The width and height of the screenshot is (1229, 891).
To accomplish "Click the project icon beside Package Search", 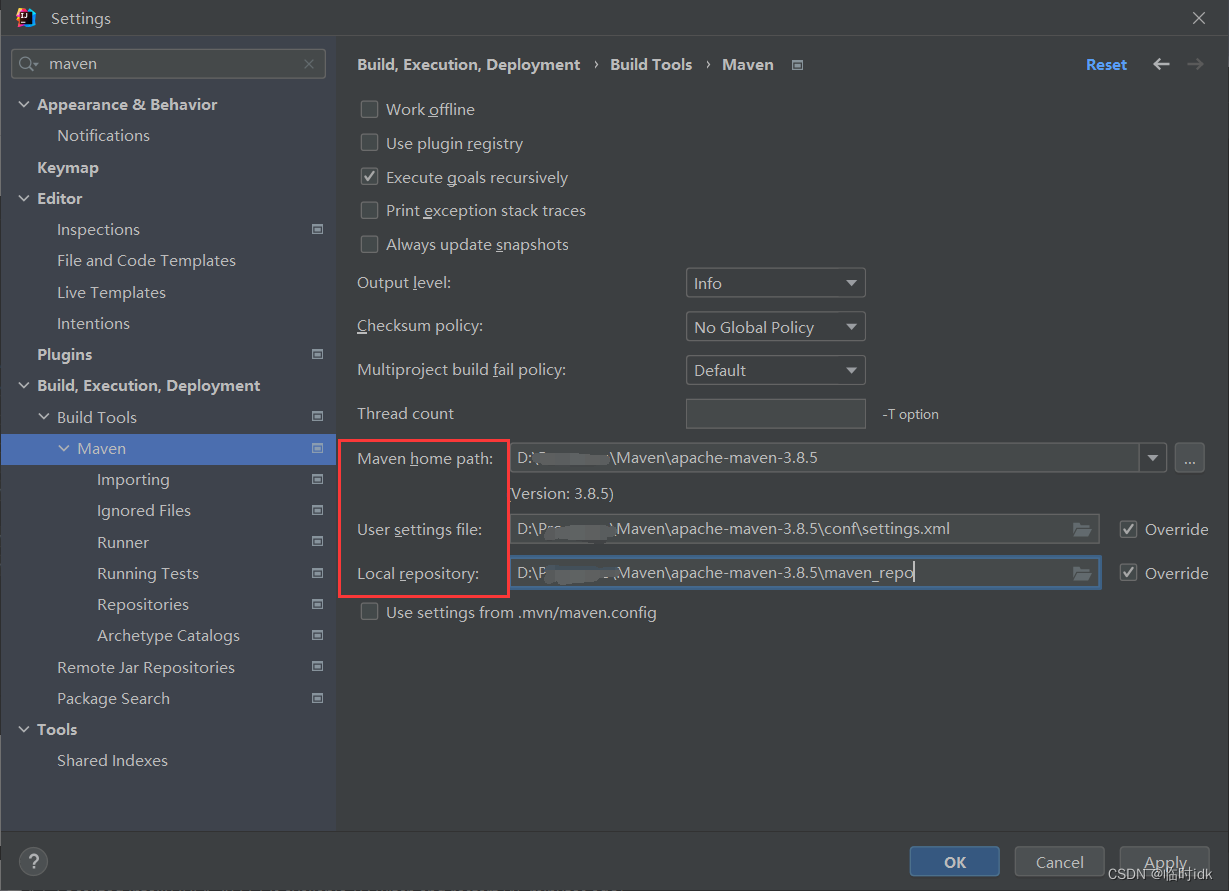I will (x=318, y=698).
